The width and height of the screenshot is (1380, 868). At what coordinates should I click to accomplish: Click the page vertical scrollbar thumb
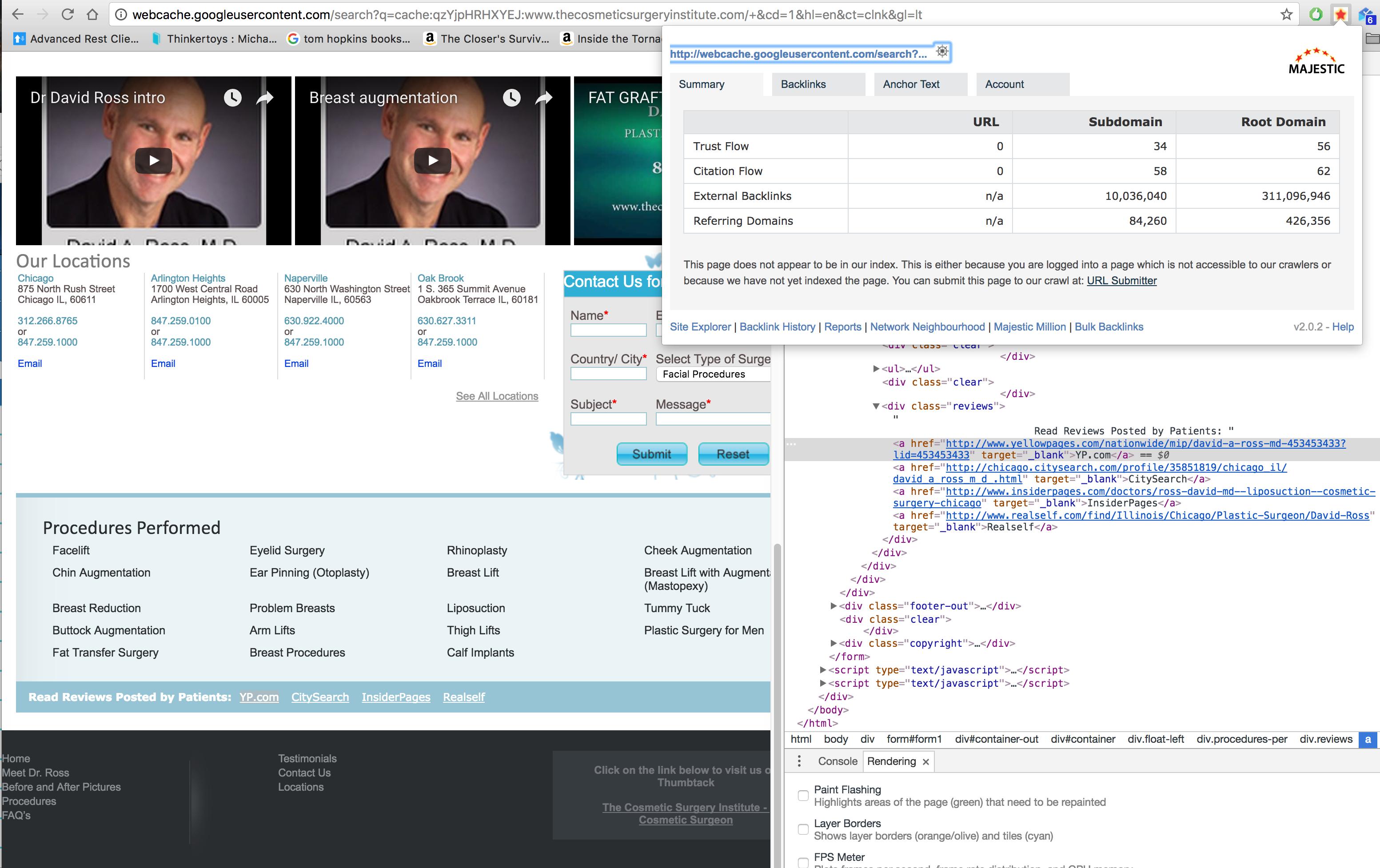(777, 705)
